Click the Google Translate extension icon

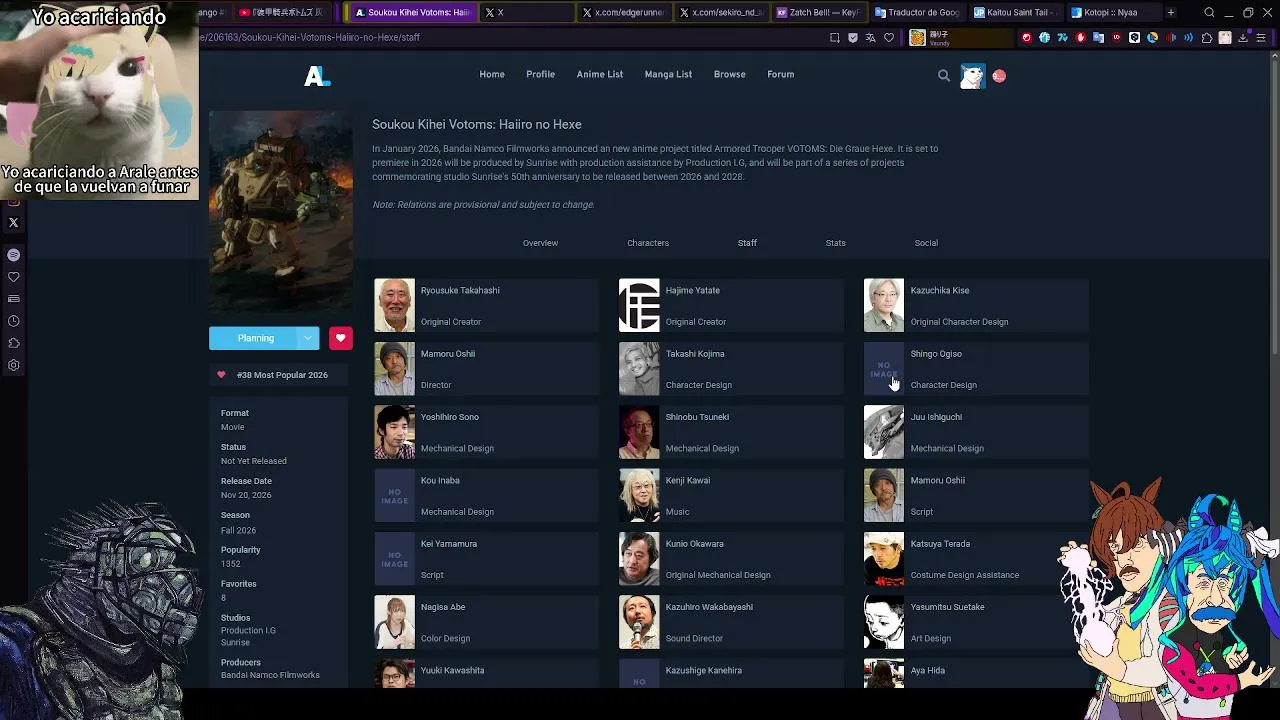point(1099,38)
